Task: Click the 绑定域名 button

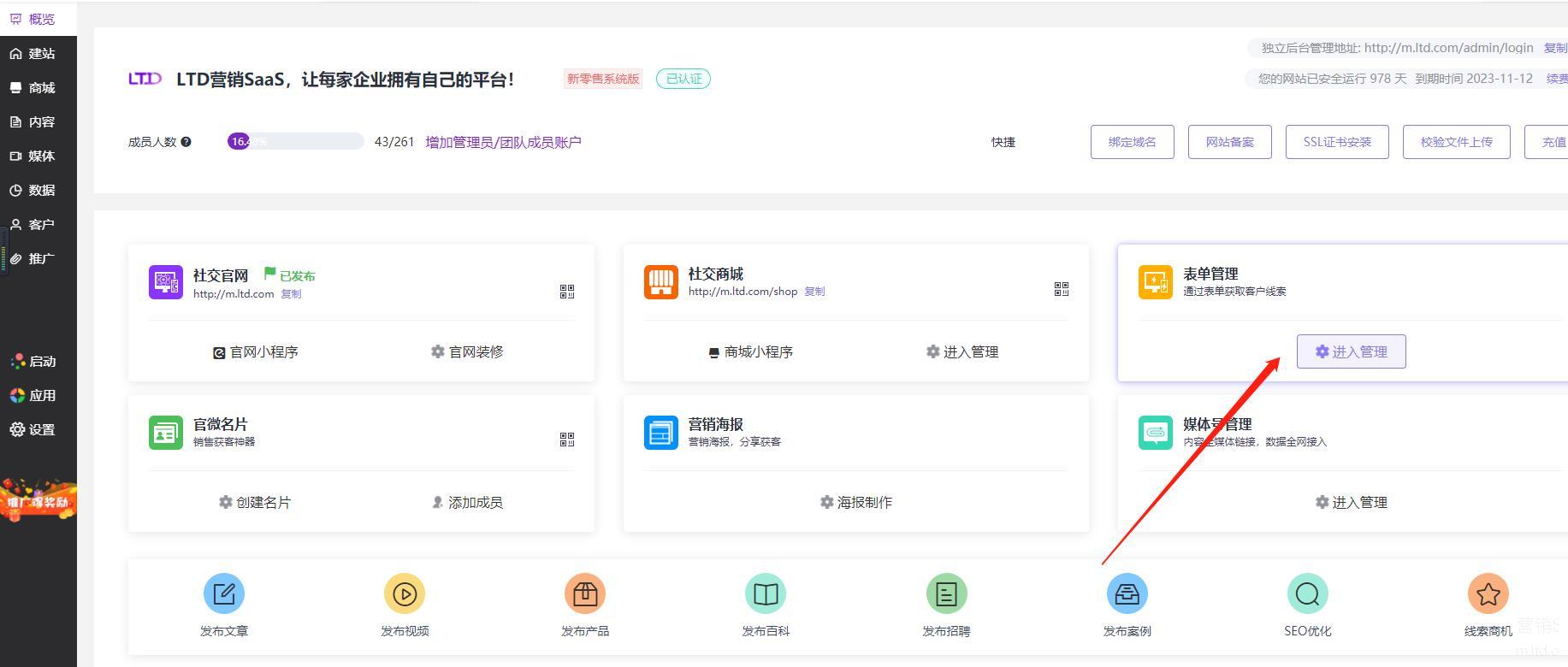Action: (1132, 142)
